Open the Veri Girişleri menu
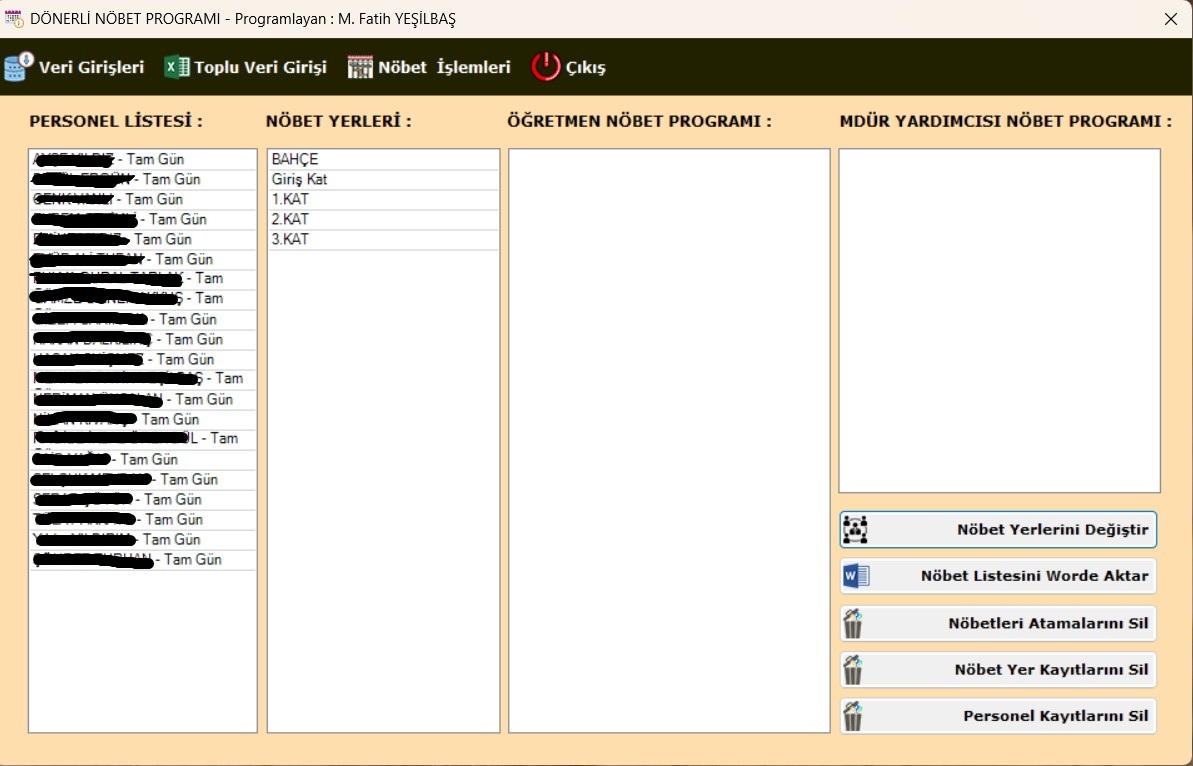This screenshot has height=766, width=1193. pos(91,67)
